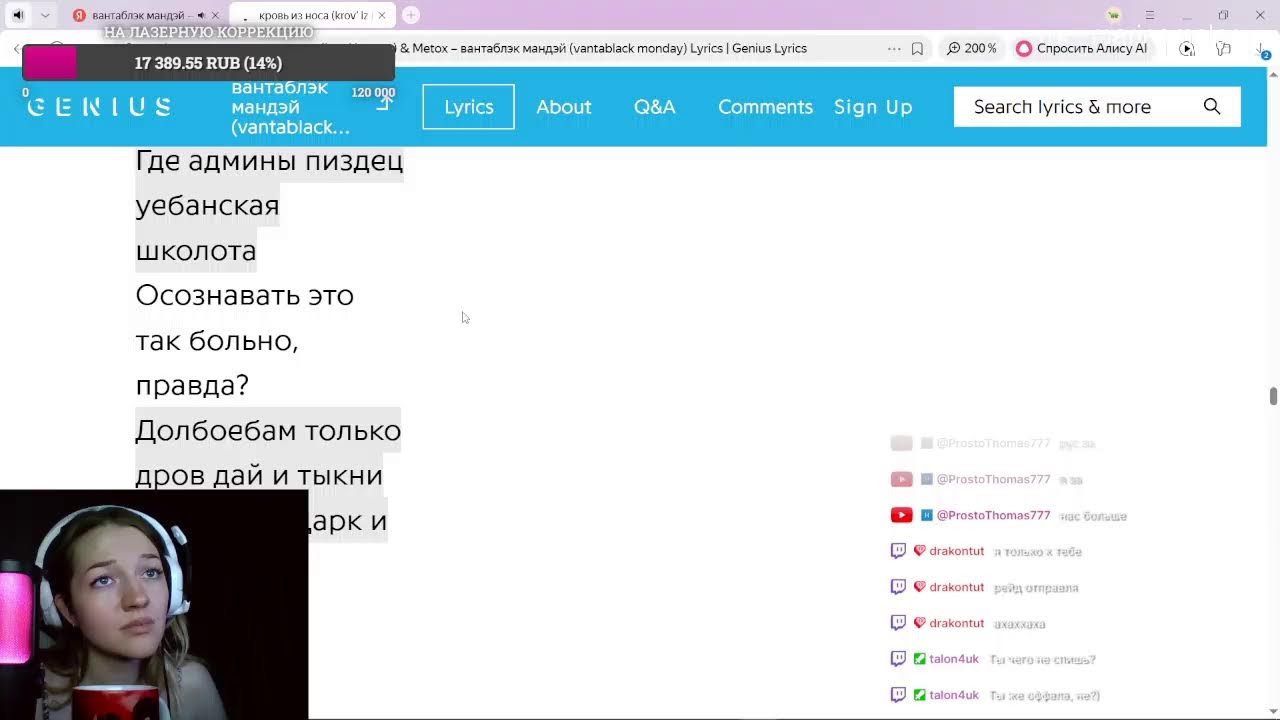Click the streamer webcam overlay
Viewport: 1280px width, 720px height.
pos(154,604)
